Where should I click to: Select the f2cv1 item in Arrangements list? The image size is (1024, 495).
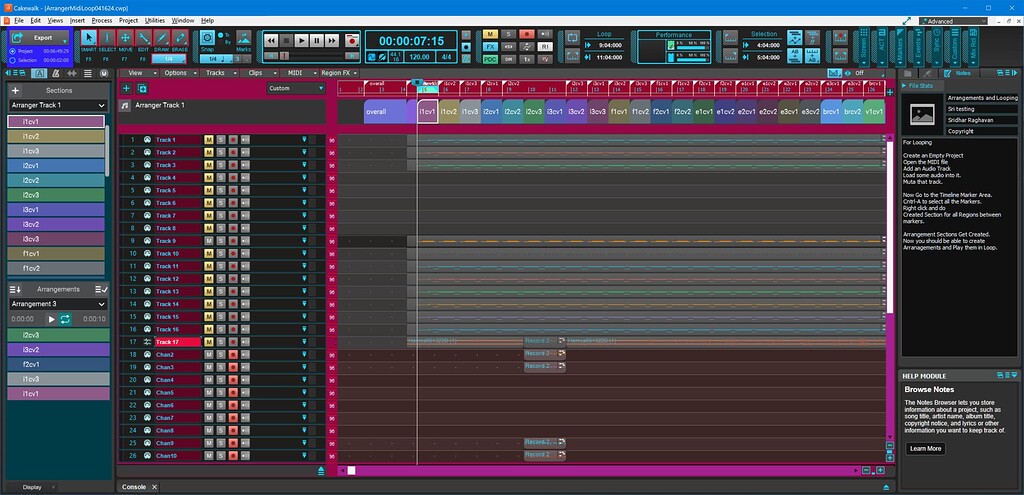[59, 364]
